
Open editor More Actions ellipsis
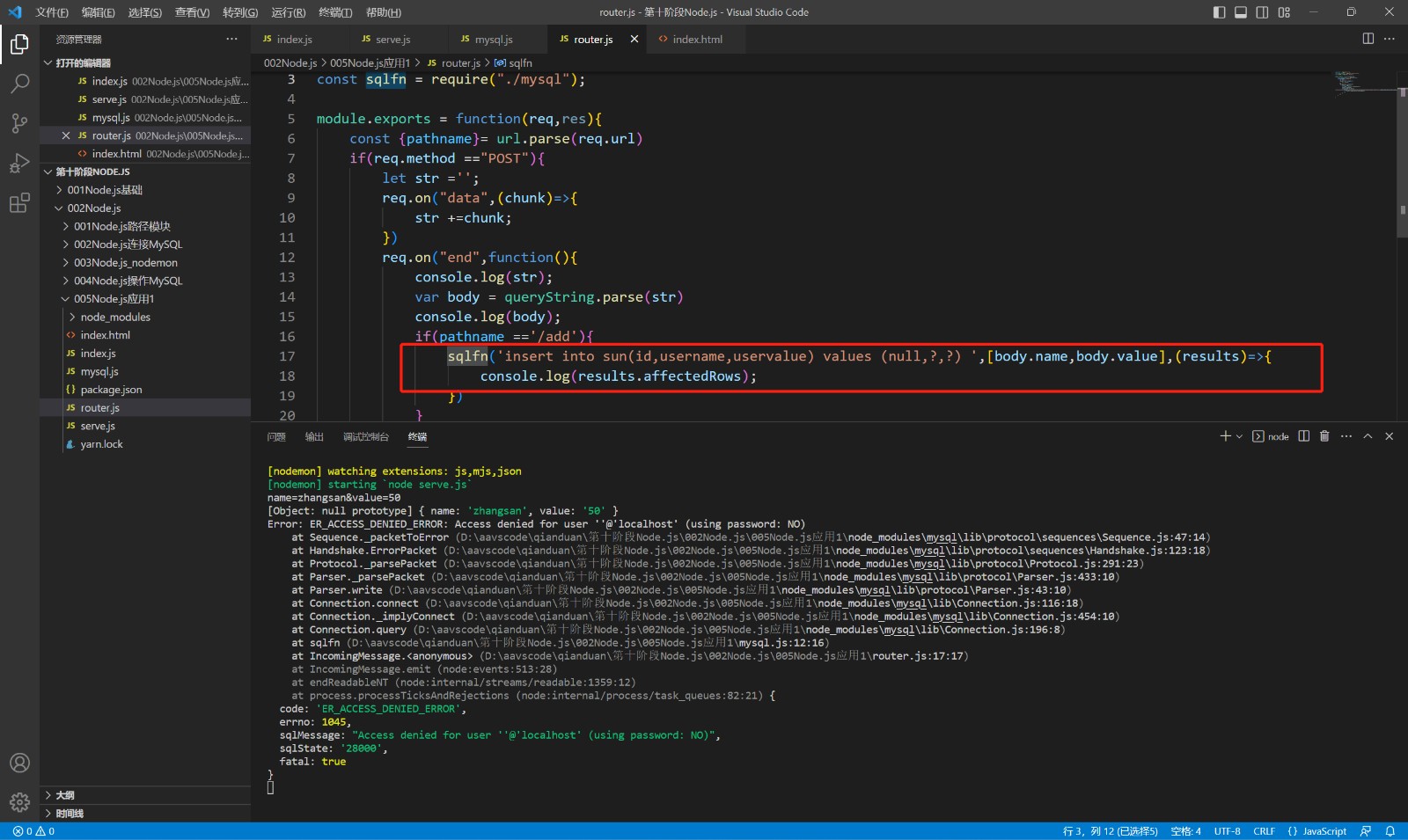tap(1390, 39)
